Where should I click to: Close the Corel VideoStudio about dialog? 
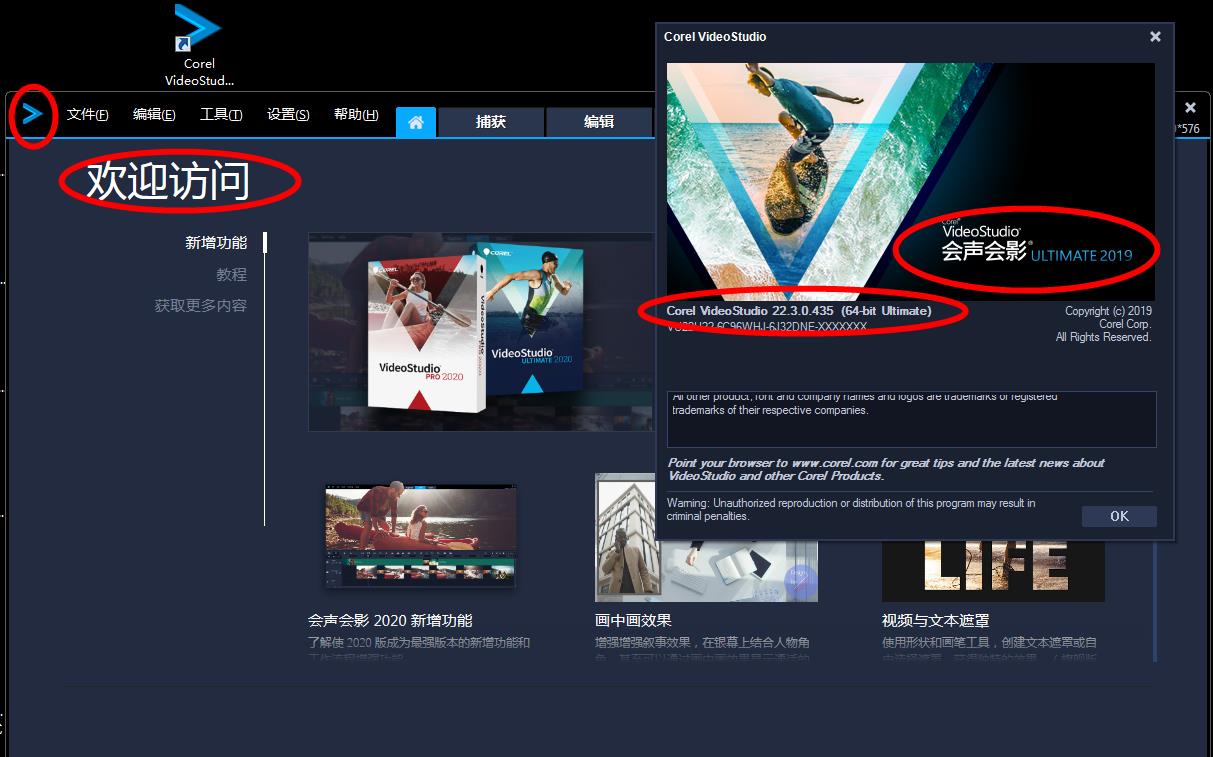1155,37
